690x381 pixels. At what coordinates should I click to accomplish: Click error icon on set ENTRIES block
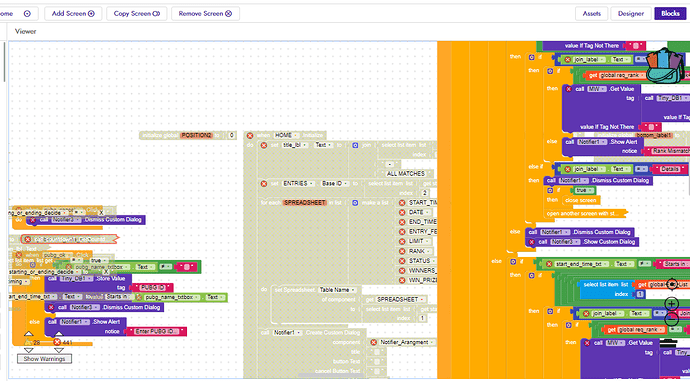click(x=264, y=184)
